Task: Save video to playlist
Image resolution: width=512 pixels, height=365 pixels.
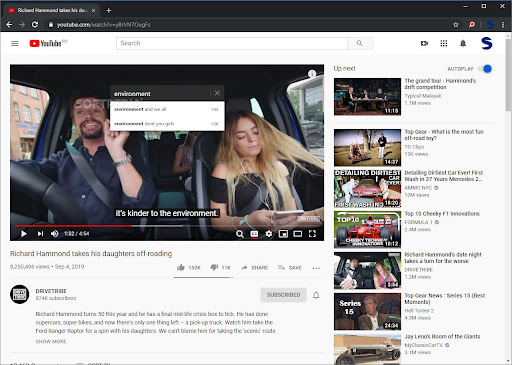Action: [x=290, y=267]
